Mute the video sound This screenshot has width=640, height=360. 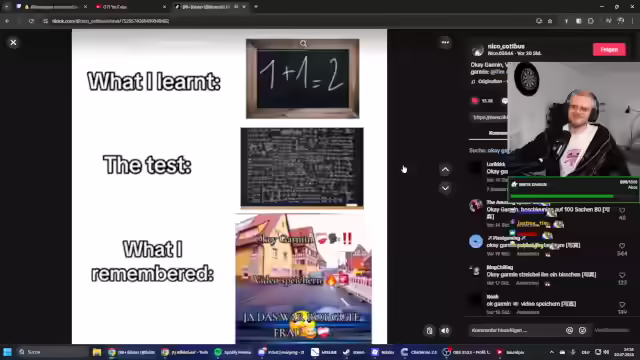[x=445, y=331]
